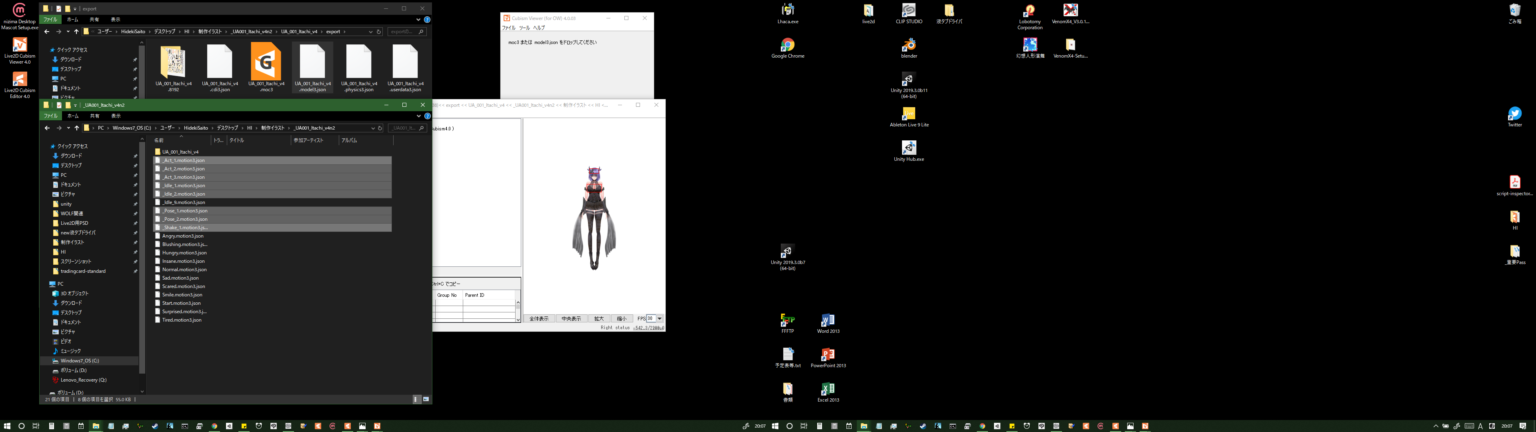Switch to large thumbnails view in the Explorer status bar

[x=424, y=399]
